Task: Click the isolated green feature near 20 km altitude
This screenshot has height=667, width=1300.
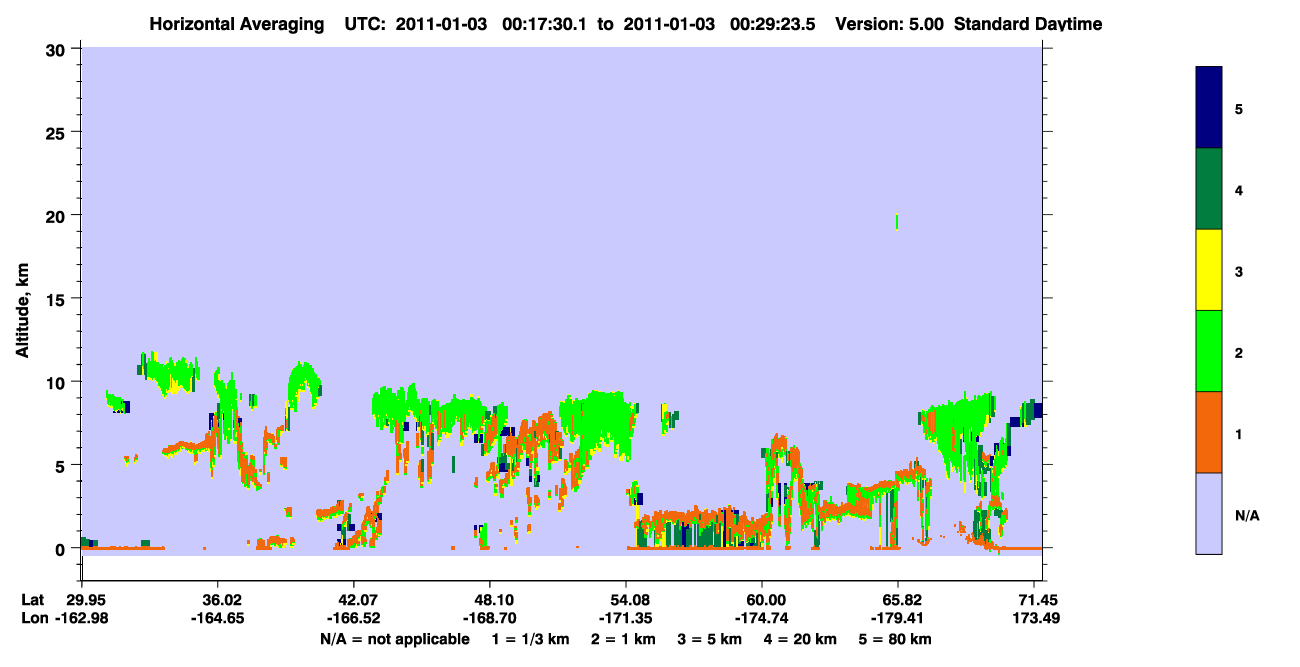Action: tap(897, 222)
